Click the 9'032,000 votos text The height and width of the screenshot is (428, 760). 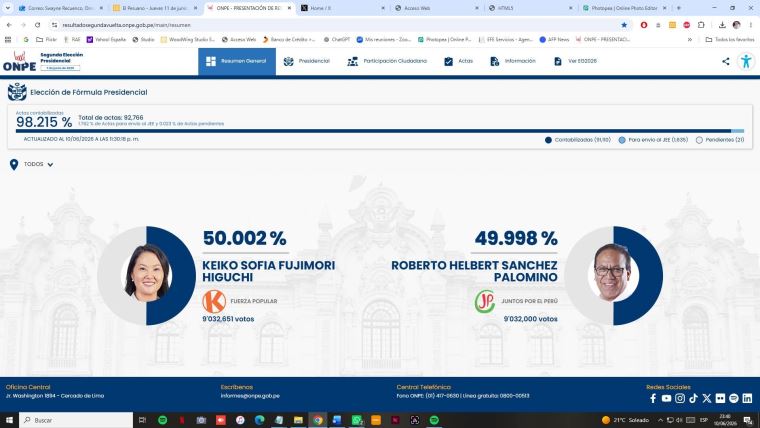531,319
